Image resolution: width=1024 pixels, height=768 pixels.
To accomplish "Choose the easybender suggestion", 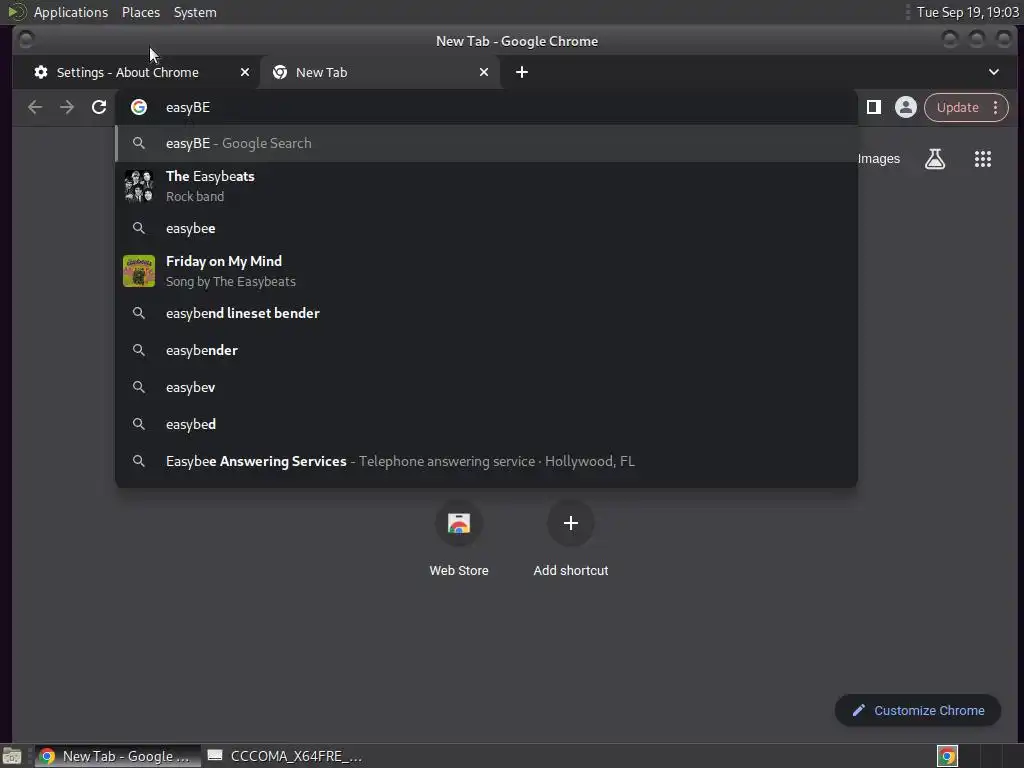I will pos(486,351).
